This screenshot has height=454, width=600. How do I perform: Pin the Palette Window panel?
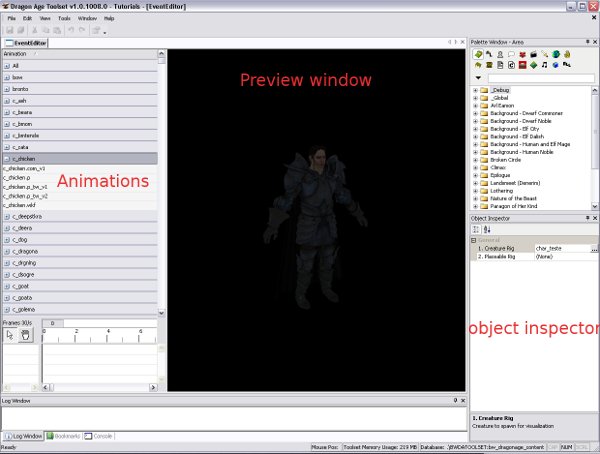pyautogui.click(x=586, y=41)
